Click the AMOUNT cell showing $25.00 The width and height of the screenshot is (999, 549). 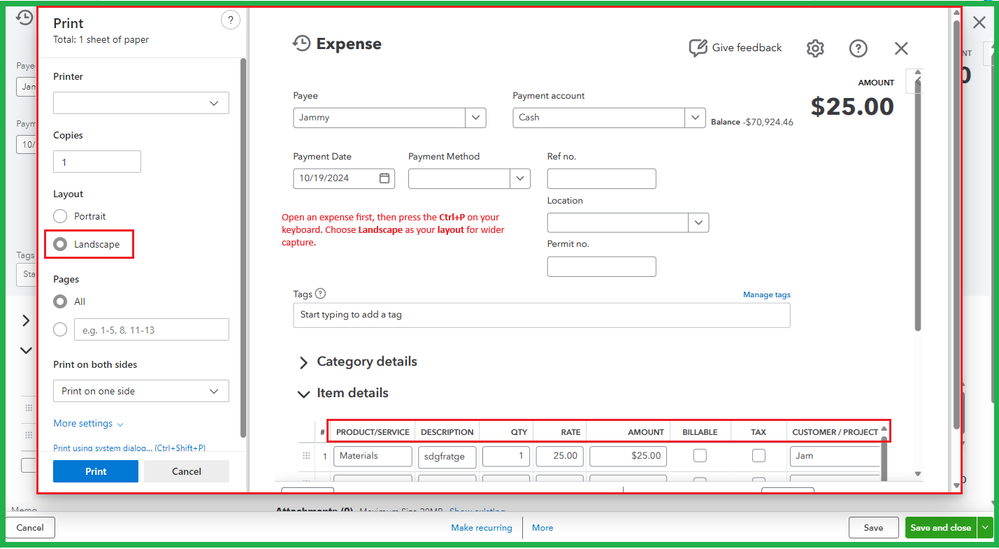628,457
